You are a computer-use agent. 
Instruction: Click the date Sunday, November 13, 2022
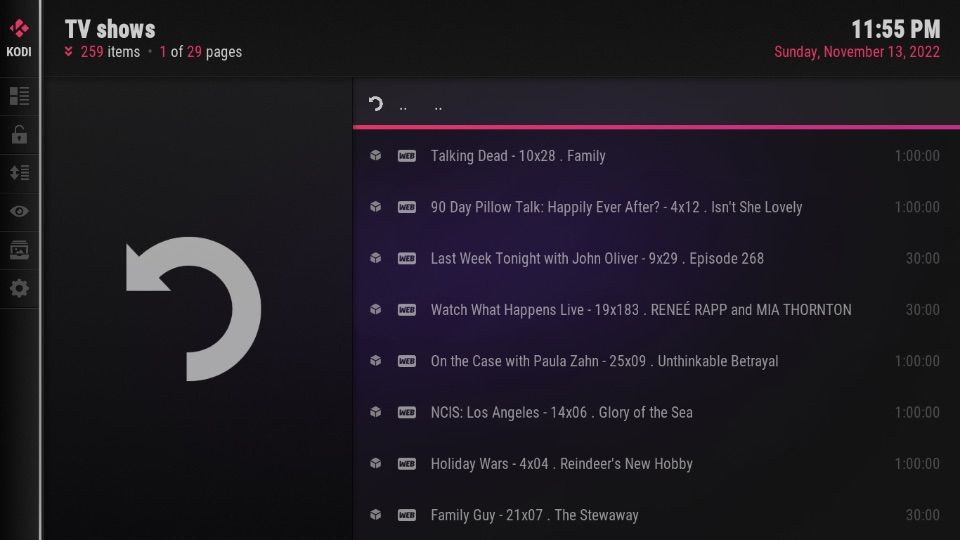tap(857, 52)
